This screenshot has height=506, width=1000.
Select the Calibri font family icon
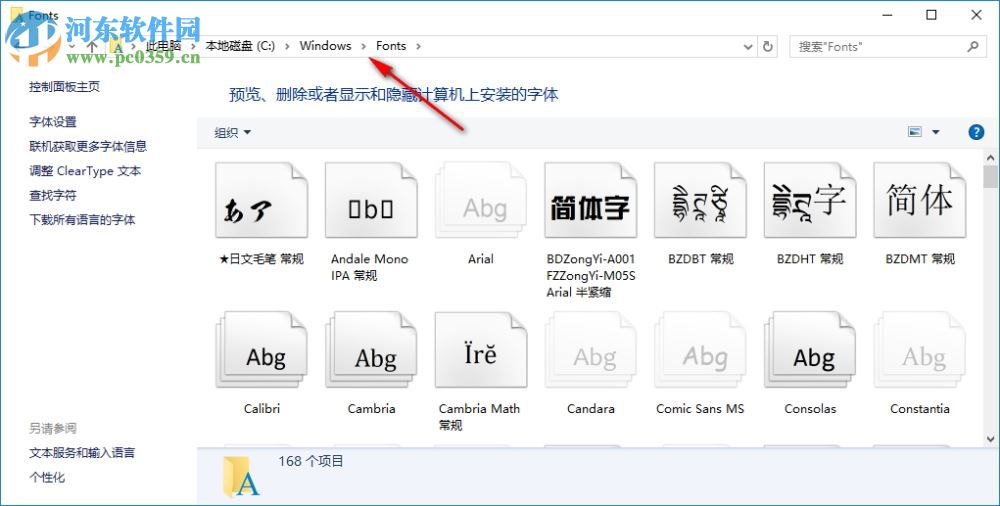click(x=261, y=350)
